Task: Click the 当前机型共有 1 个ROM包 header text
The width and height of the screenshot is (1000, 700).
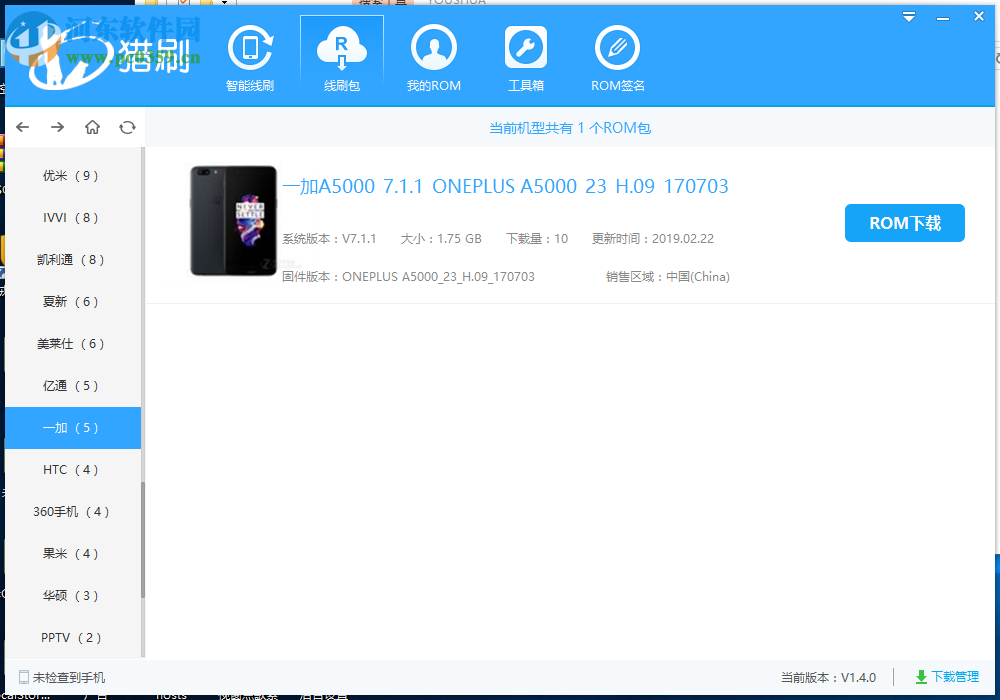Action: coord(570,128)
